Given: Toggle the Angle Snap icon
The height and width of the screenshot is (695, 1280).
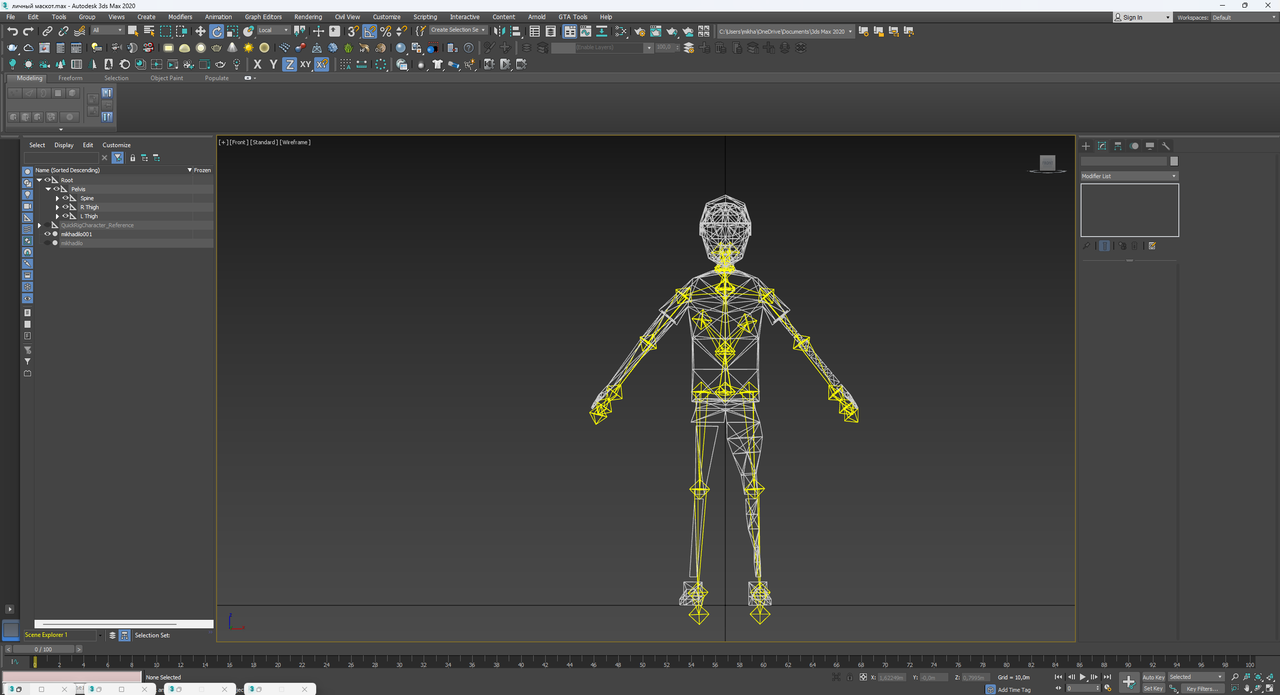Looking at the screenshot, I should pyautogui.click(x=370, y=31).
